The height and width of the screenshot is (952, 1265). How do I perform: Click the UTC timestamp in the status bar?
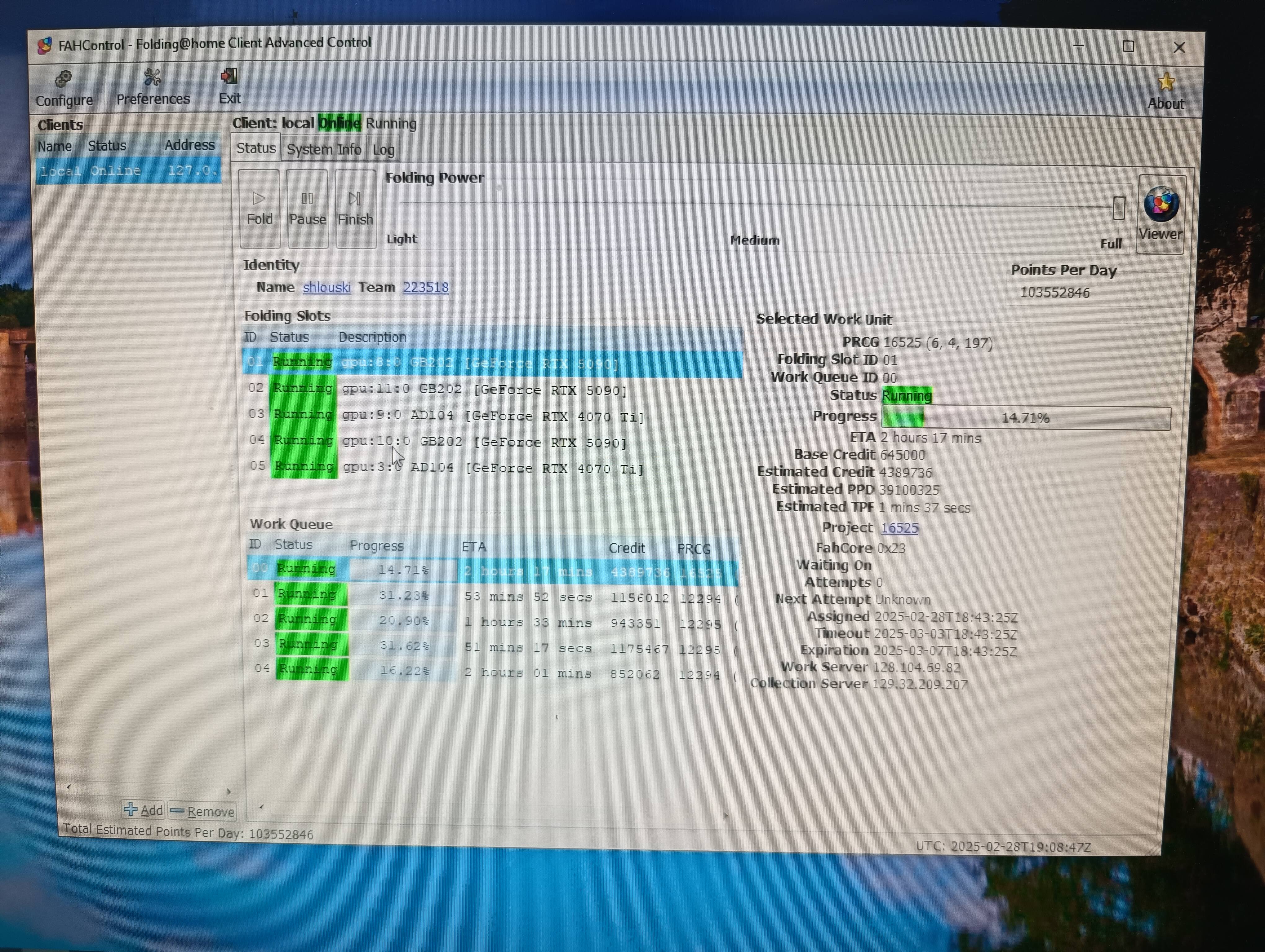(1003, 846)
